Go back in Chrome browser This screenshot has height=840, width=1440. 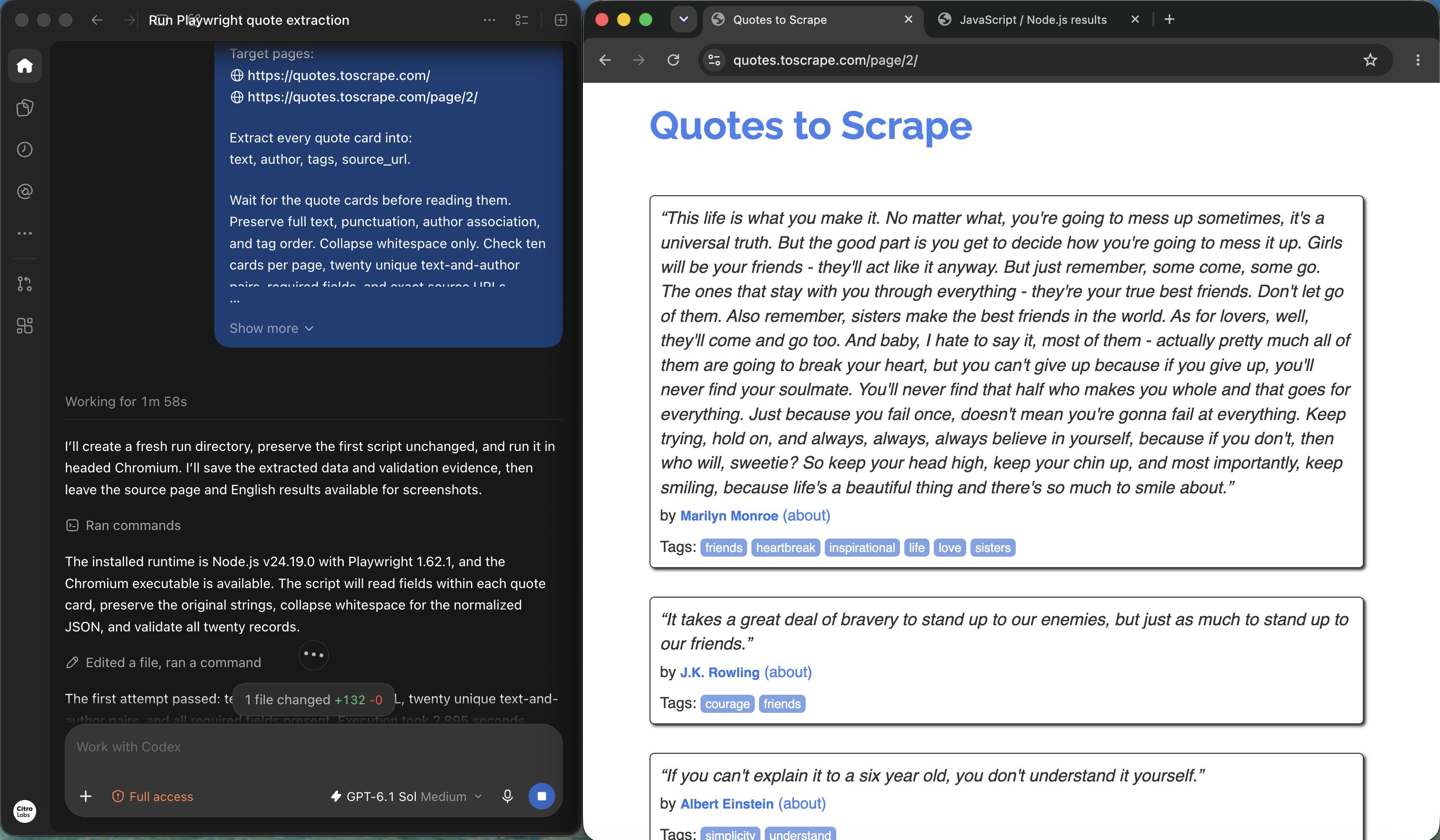point(605,60)
